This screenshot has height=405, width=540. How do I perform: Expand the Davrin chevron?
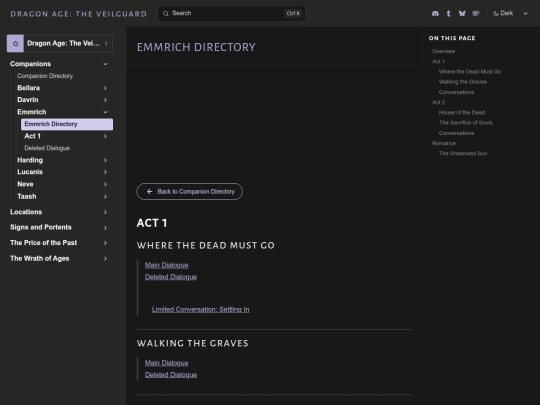(105, 100)
